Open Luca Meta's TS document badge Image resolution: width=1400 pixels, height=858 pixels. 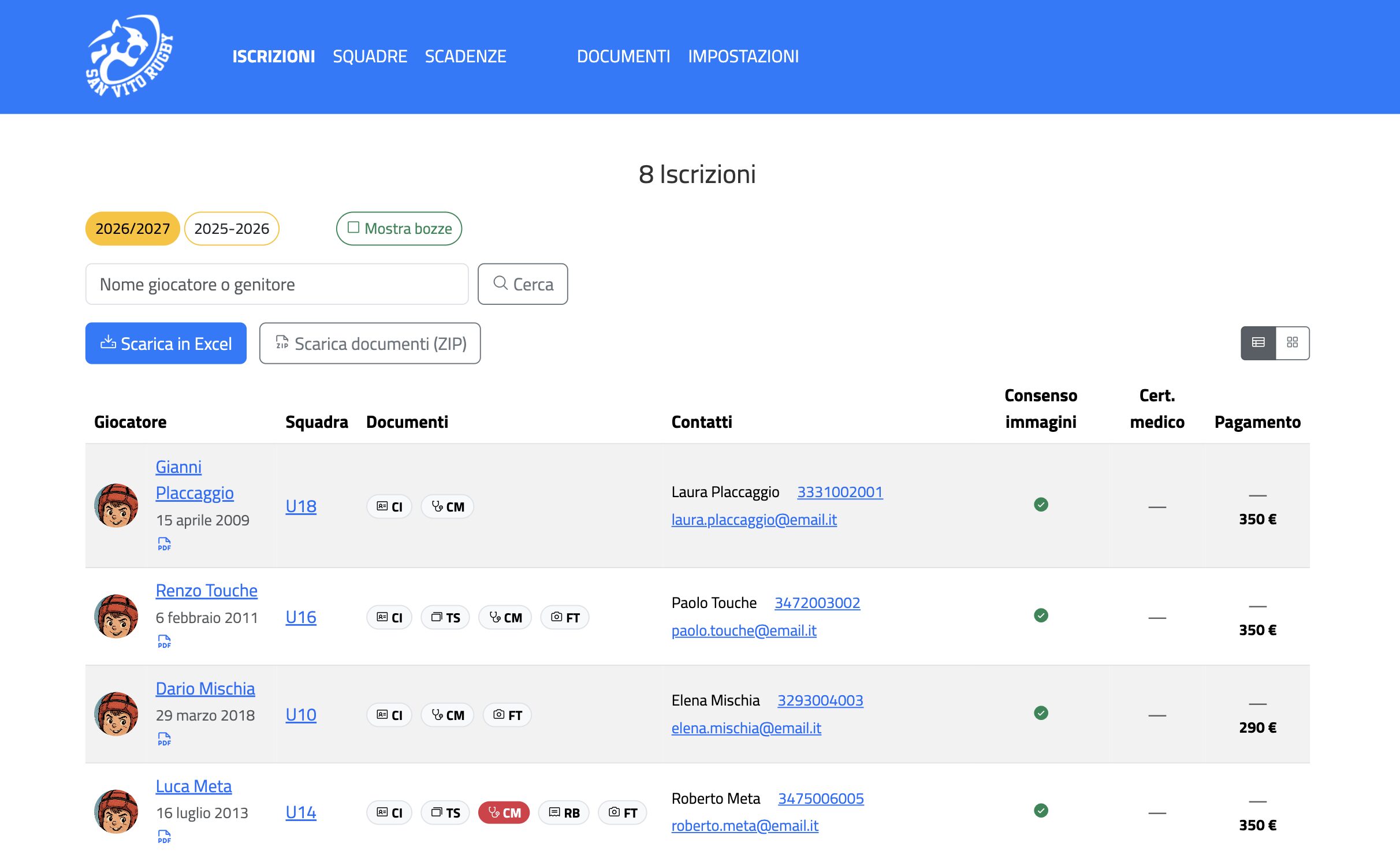(445, 812)
